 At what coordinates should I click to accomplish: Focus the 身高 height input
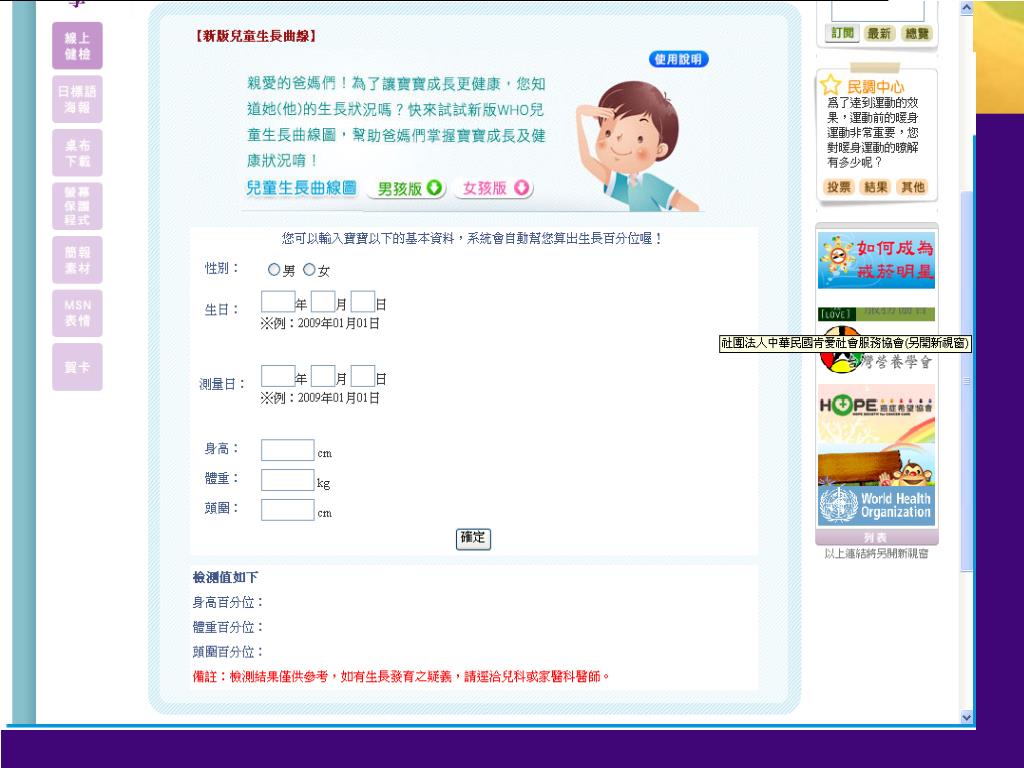pos(288,450)
